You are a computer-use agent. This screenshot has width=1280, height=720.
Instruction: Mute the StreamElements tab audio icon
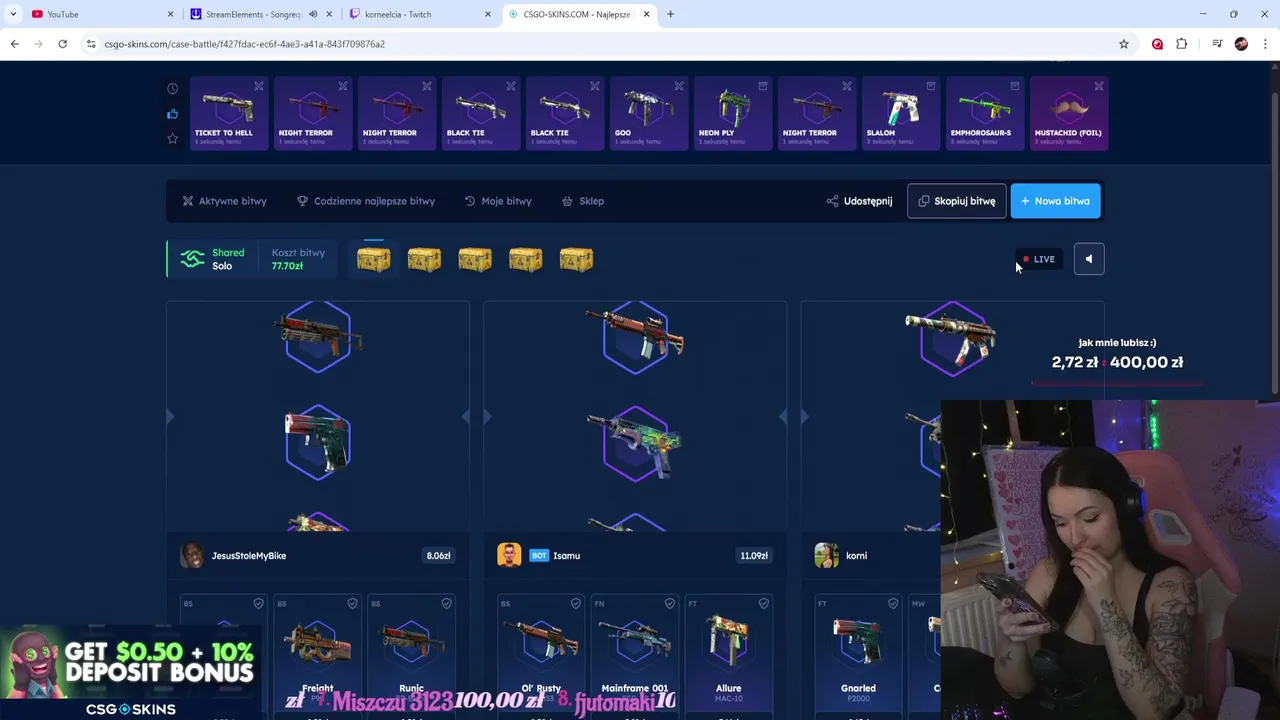pos(313,14)
